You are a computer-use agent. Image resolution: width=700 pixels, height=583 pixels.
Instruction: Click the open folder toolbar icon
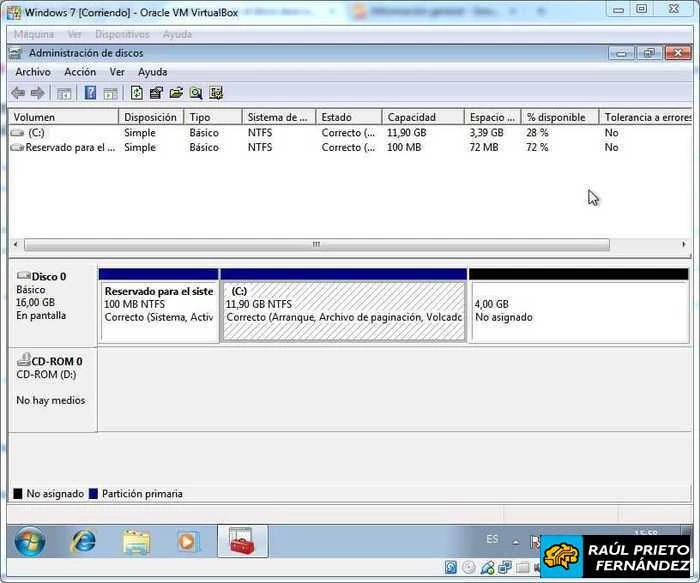click(x=176, y=93)
